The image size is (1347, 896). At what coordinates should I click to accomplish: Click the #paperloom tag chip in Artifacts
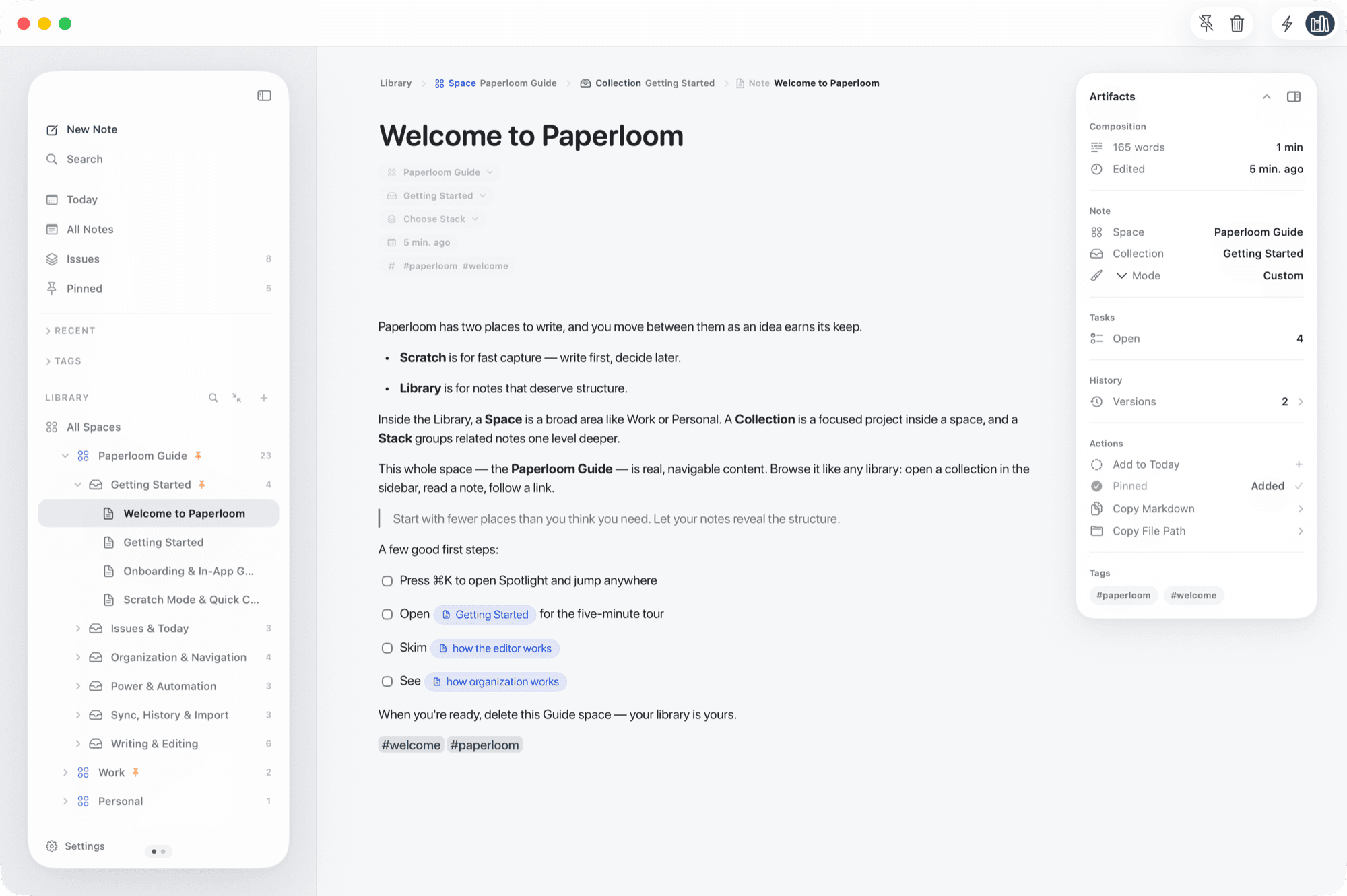[1123, 596]
